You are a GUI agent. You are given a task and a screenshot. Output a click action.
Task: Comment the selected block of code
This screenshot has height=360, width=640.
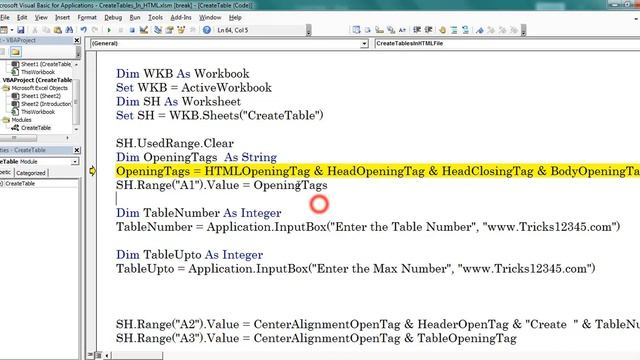(x=454, y=30)
